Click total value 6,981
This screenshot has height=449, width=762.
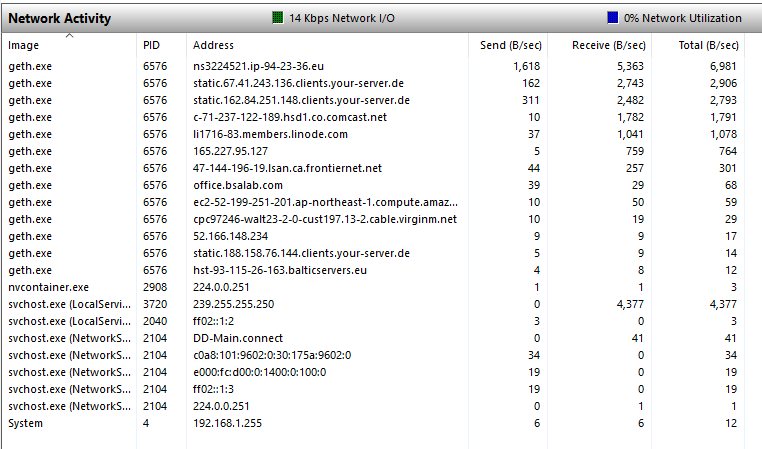723,66
